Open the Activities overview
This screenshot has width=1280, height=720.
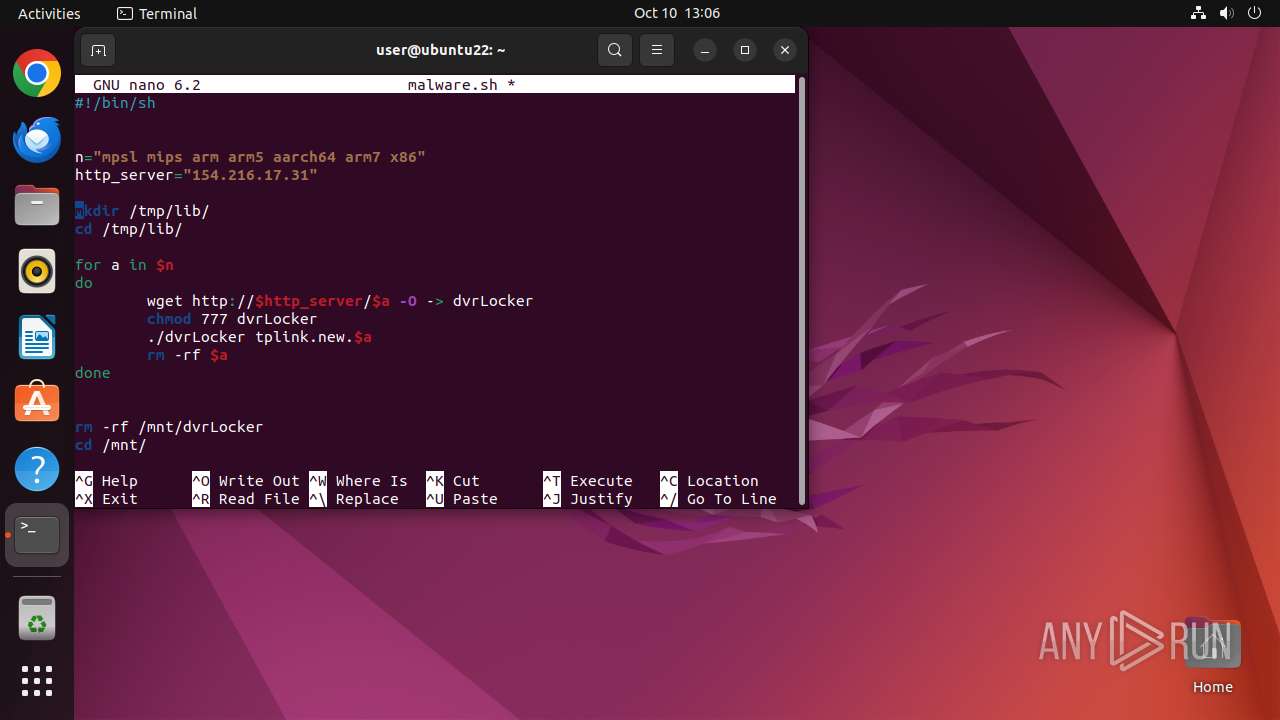pos(49,13)
